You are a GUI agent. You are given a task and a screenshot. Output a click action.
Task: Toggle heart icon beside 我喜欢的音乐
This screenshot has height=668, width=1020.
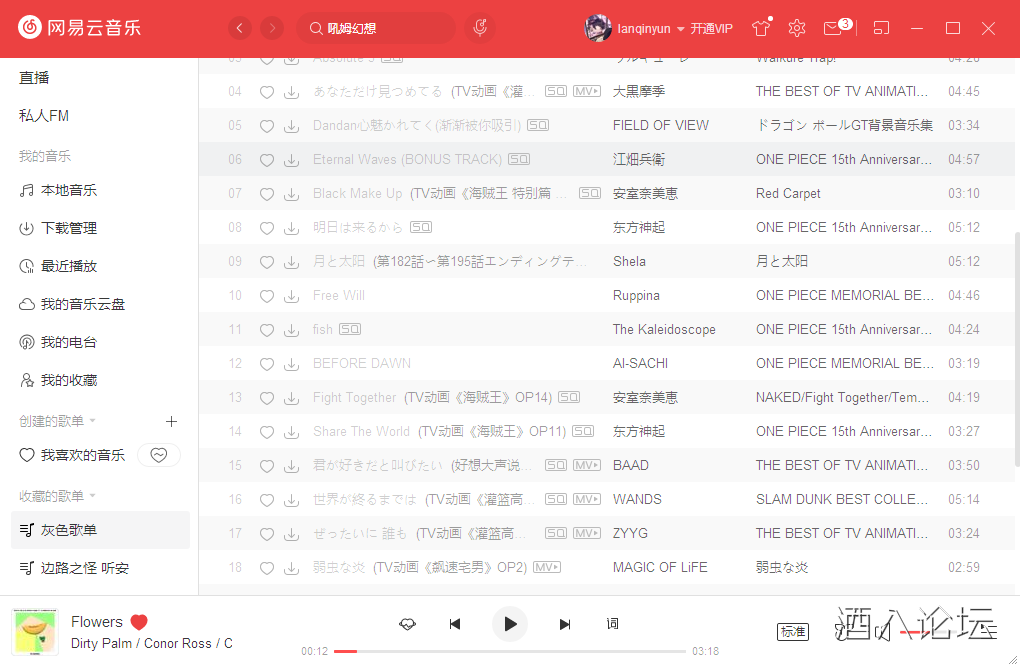pos(158,454)
